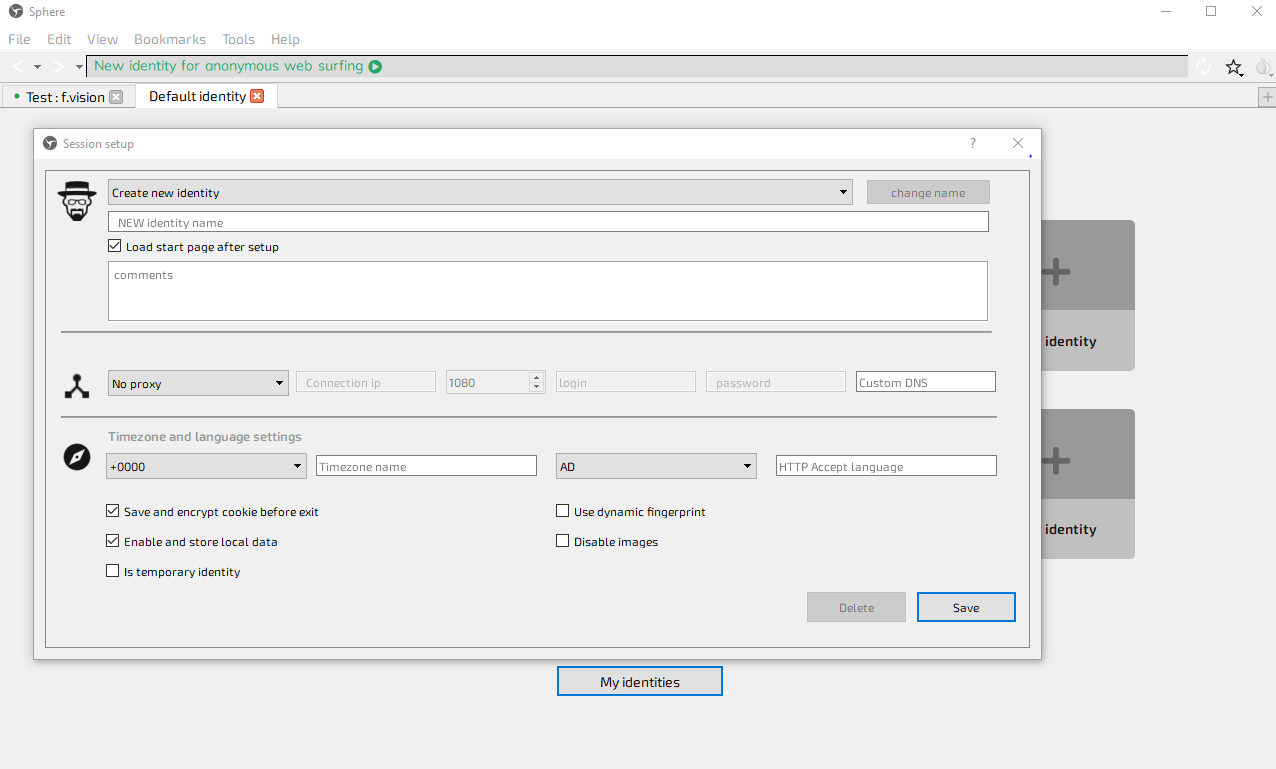Open new tab with plus icon

(x=1267, y=97)
